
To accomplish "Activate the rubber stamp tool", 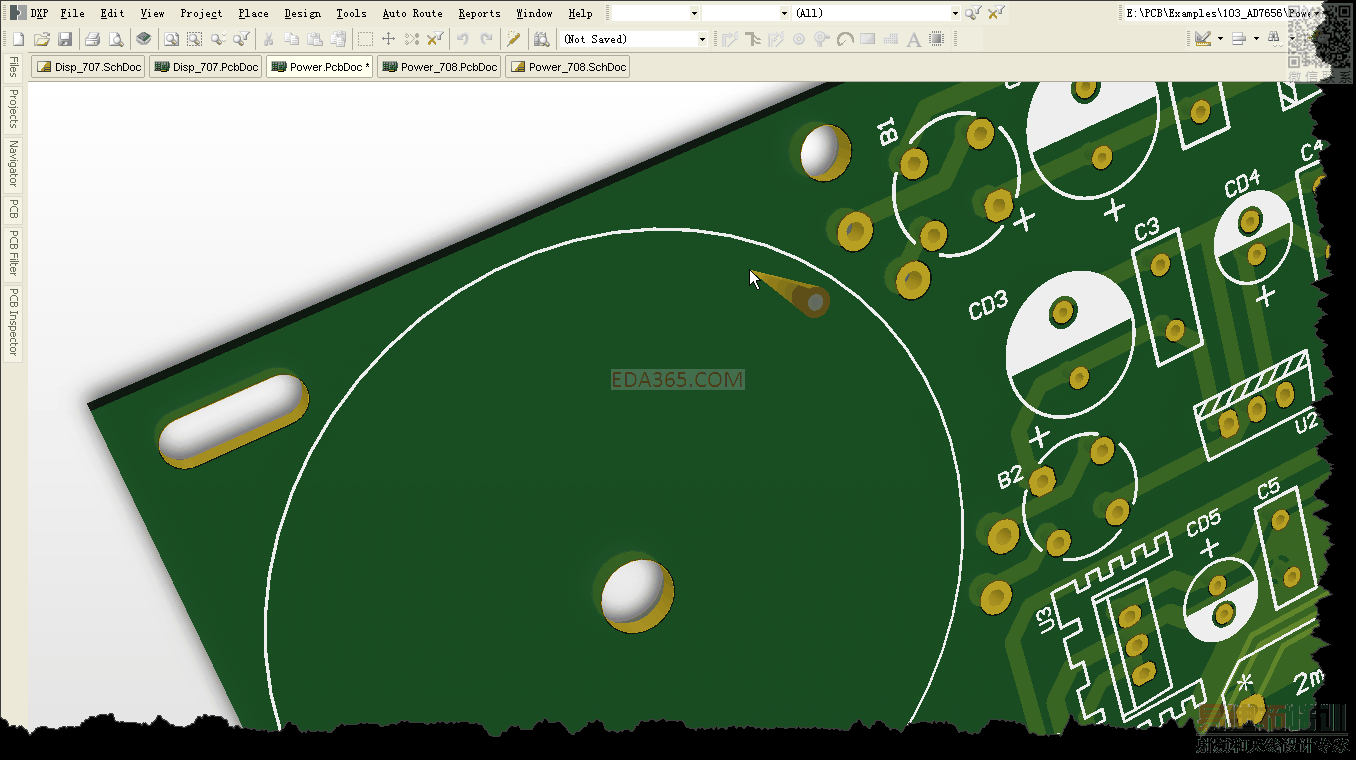I will 338,39.
